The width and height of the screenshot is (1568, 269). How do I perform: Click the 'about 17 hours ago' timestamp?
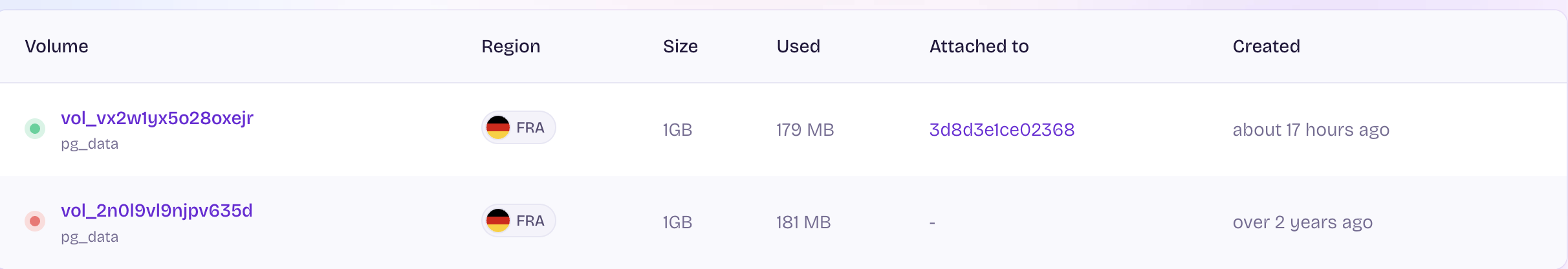pyautogui.click(x=1311, y=130)
